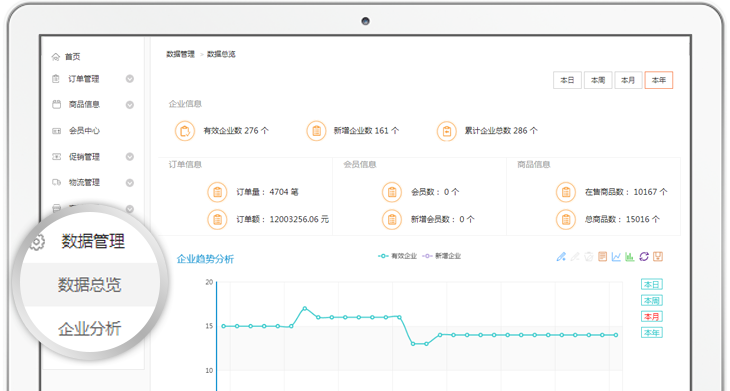The width and height of the screenshot is (730, 391).
Task: Click the purple restore refresh icon
Action: click(x=644, y=256)
